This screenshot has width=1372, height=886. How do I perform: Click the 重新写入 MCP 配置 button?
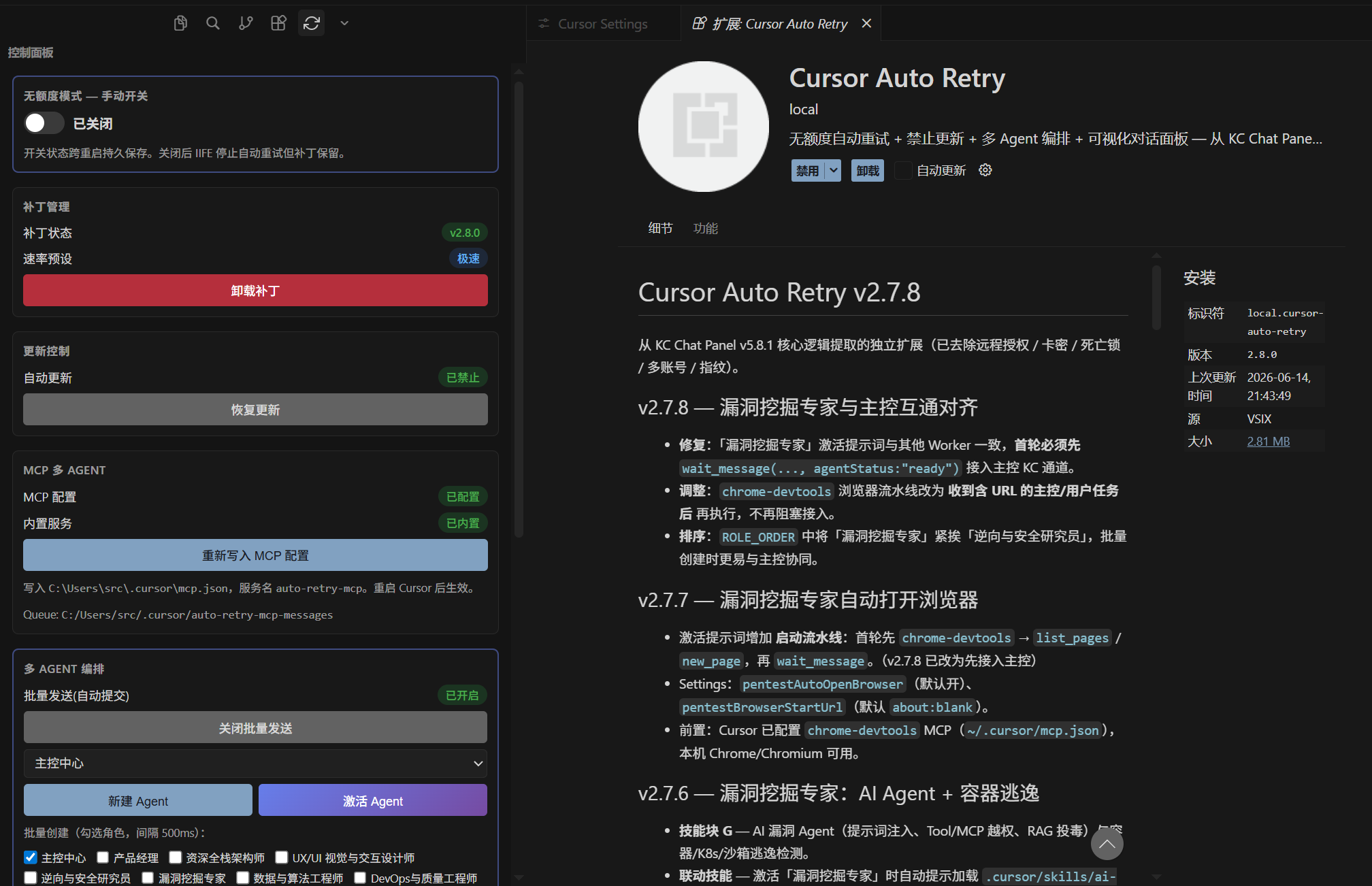click(x=255, y=555)
